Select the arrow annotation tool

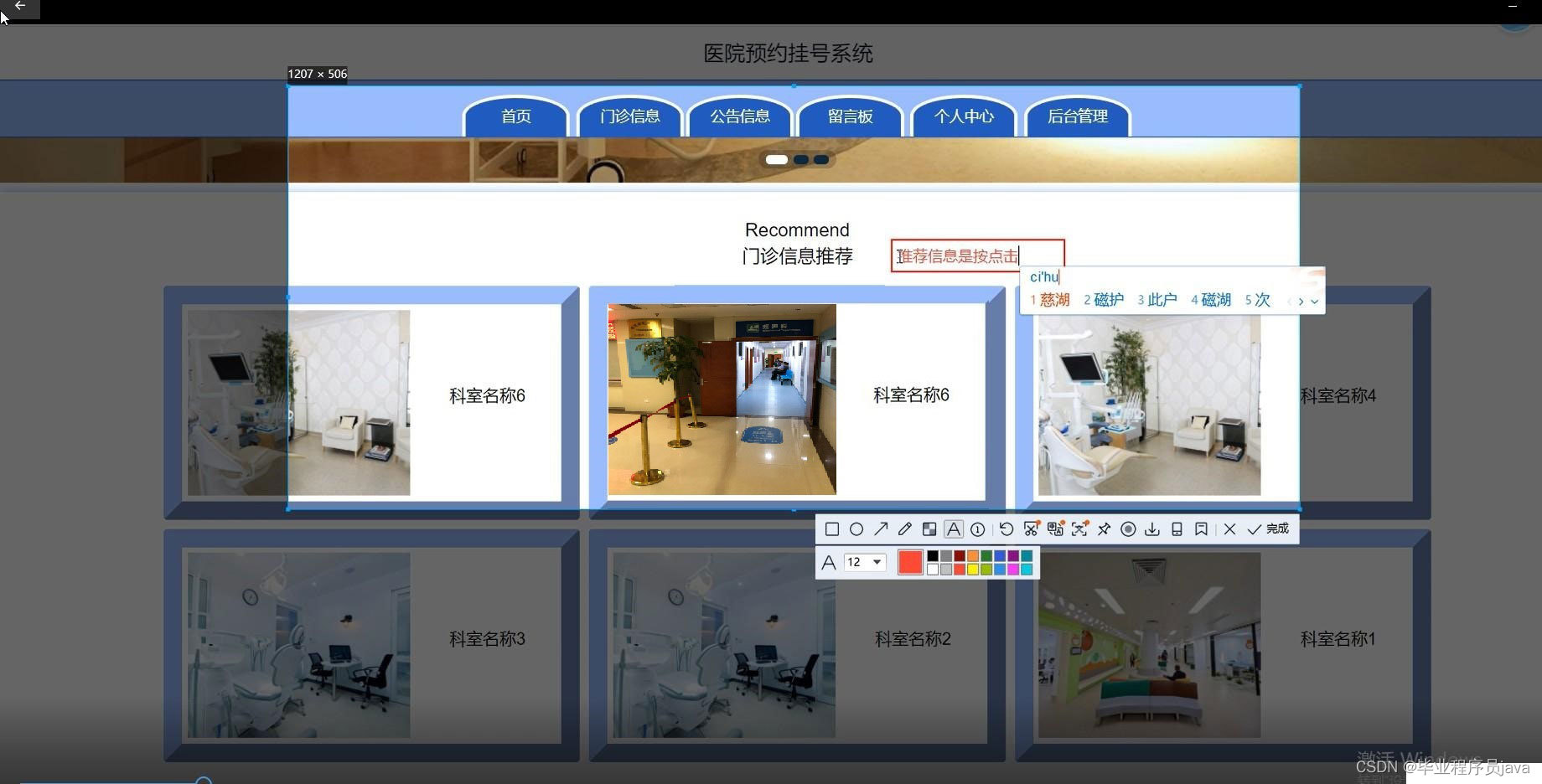[x=880, y=529]
